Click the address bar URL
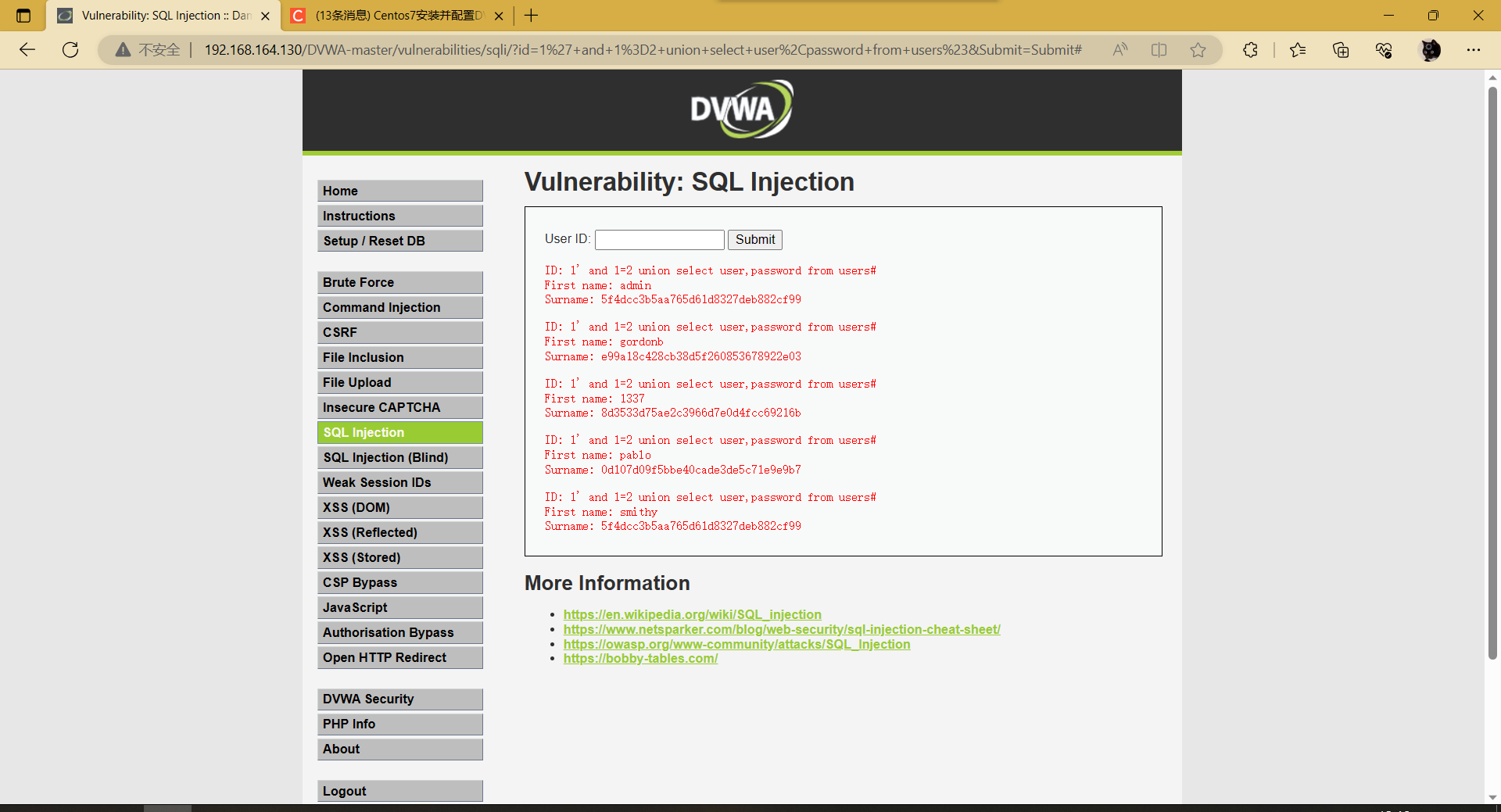The width and height of the screenshot is (1501, 812). pyautogui.click(x=643, y=50)
